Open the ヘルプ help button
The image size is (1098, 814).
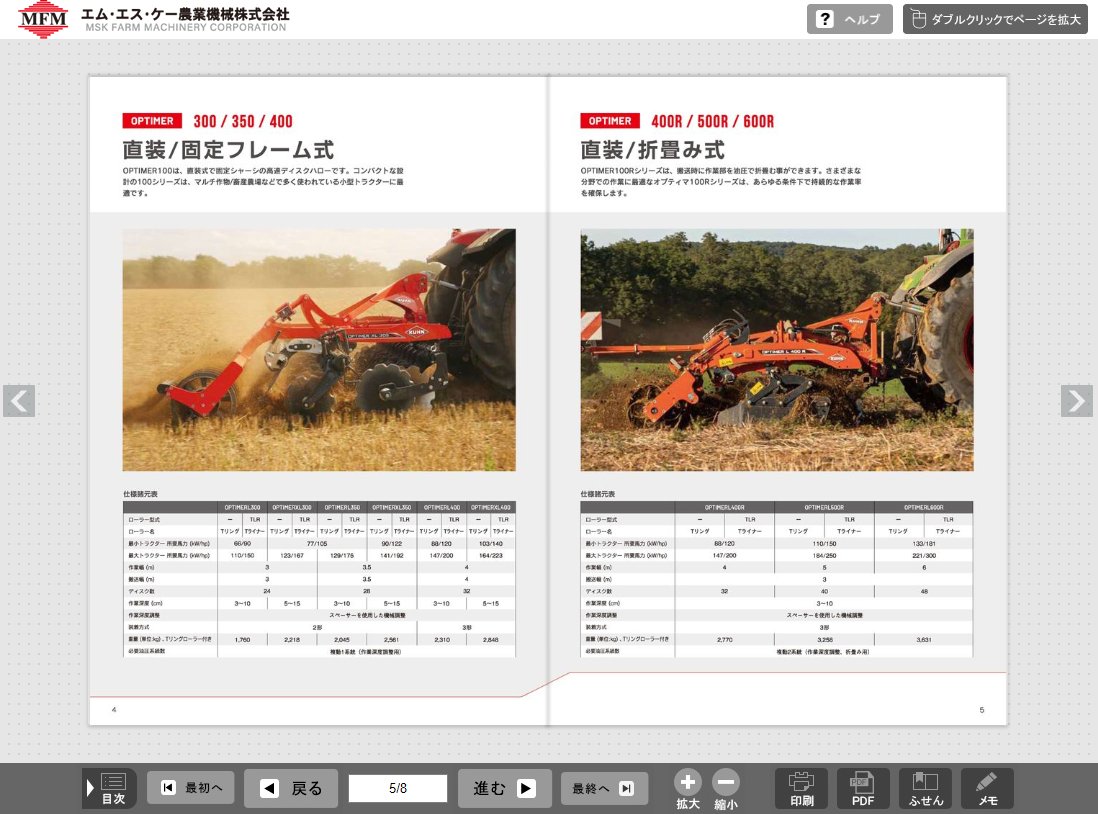pyautogui.click(x=849, y=19)
